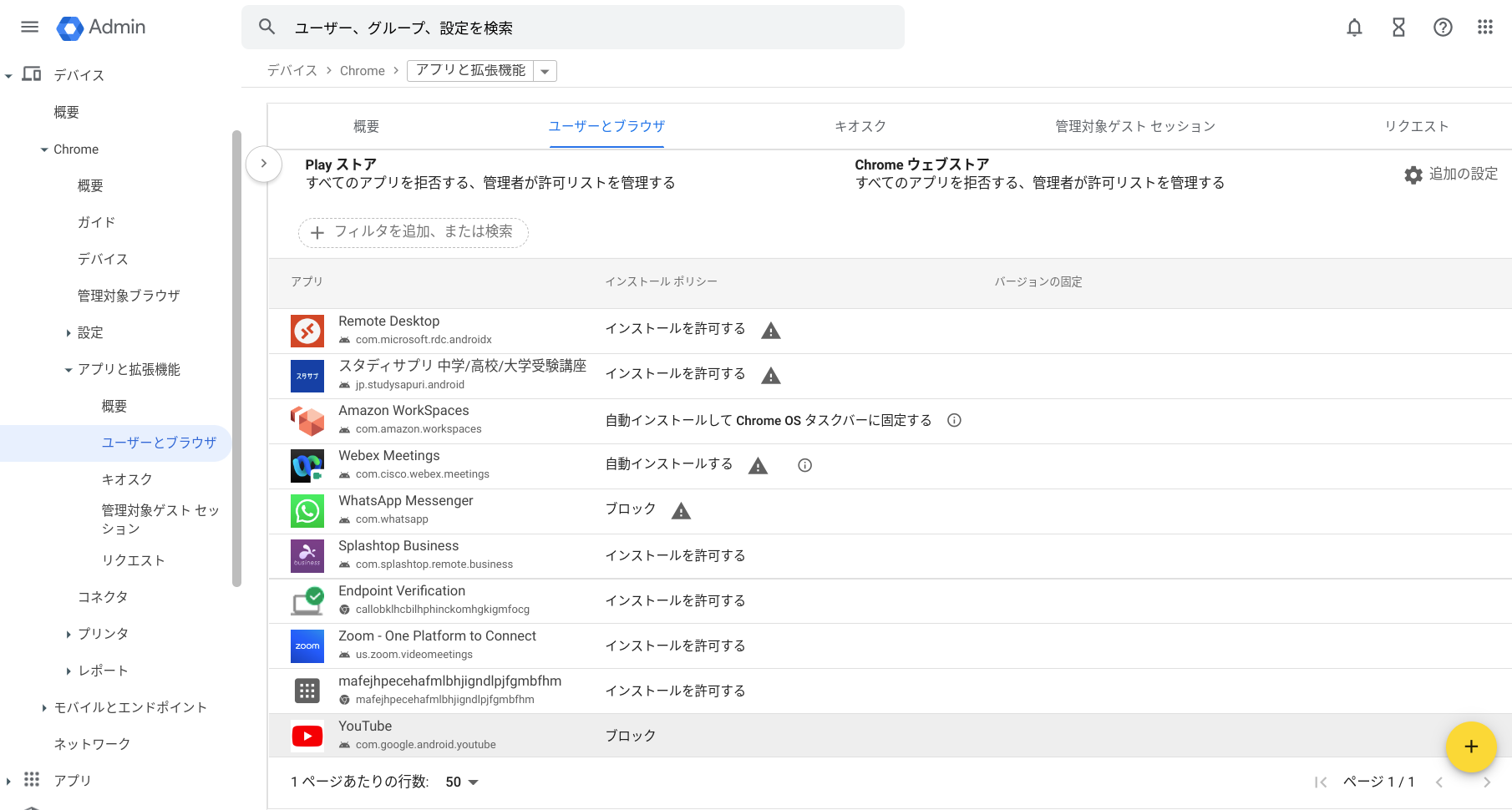Click the Amazon WorkSpaces app icon

pyautogui.click(x=307, y=421)
